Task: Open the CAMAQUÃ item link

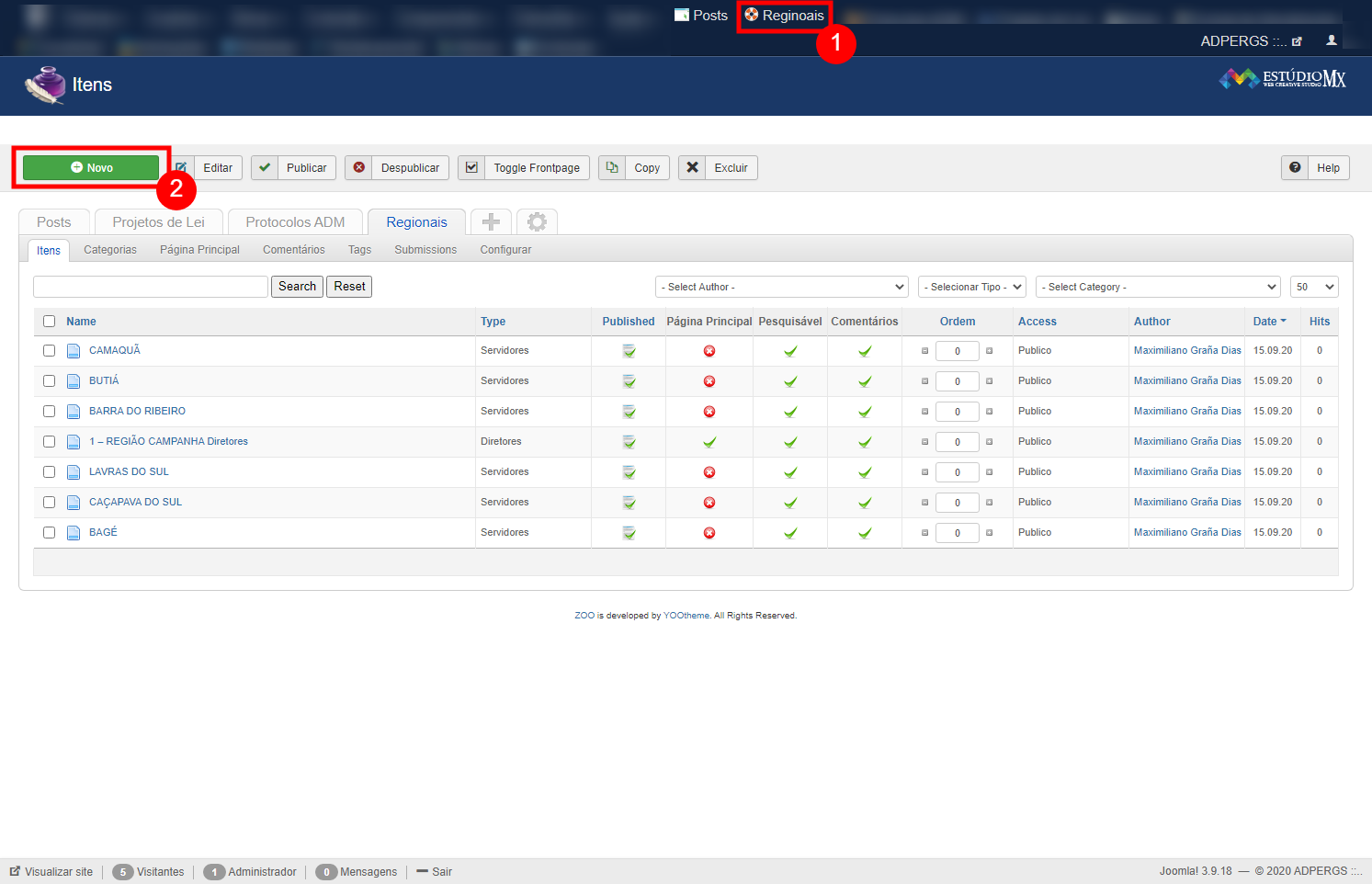Action: tap(115, 350)
